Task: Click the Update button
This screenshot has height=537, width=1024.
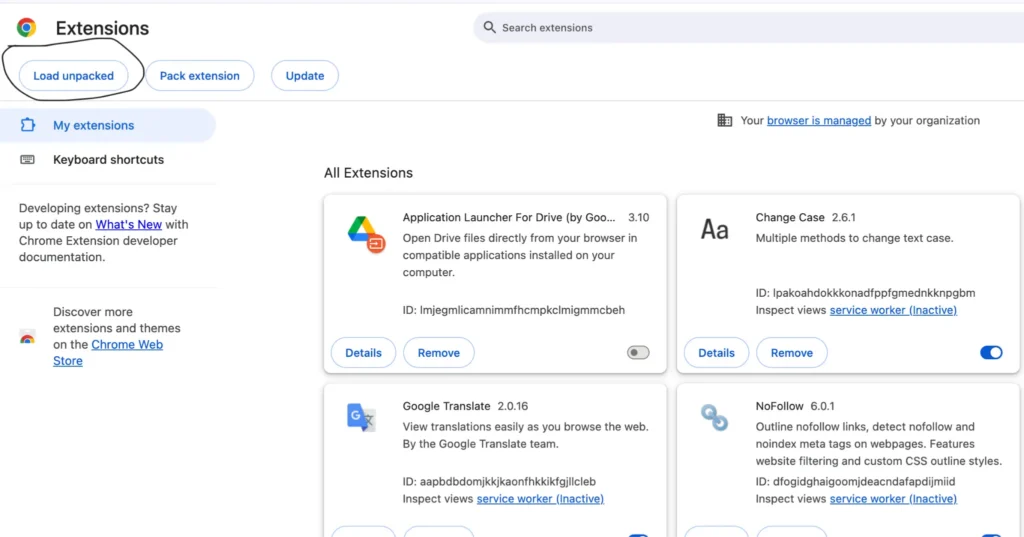Action: (x=304, y=76)
